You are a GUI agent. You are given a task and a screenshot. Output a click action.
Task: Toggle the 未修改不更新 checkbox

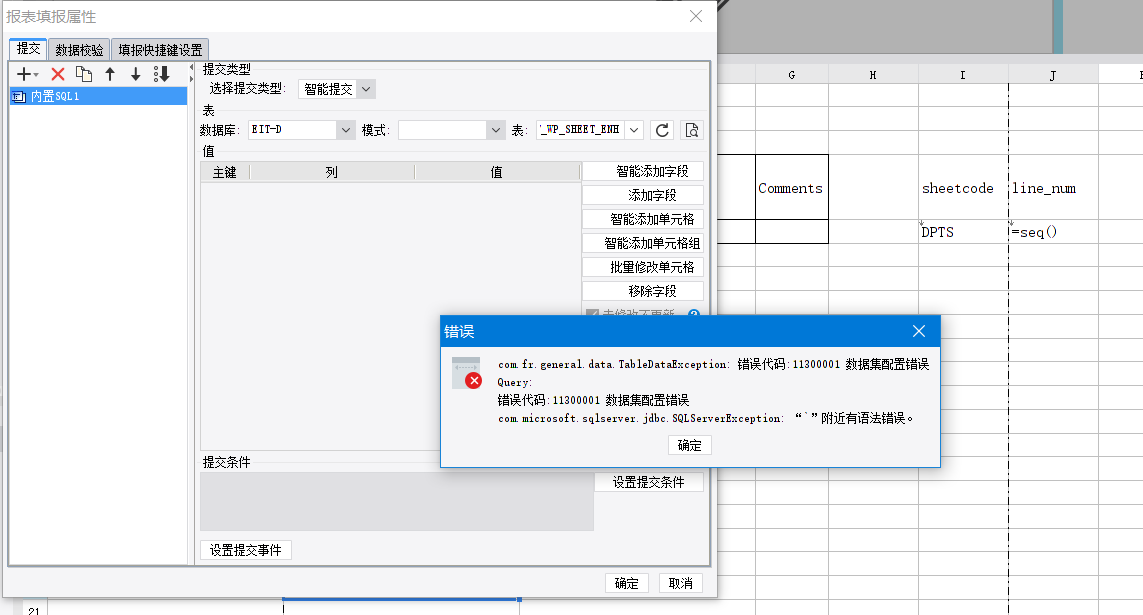(x=593, y=314)
